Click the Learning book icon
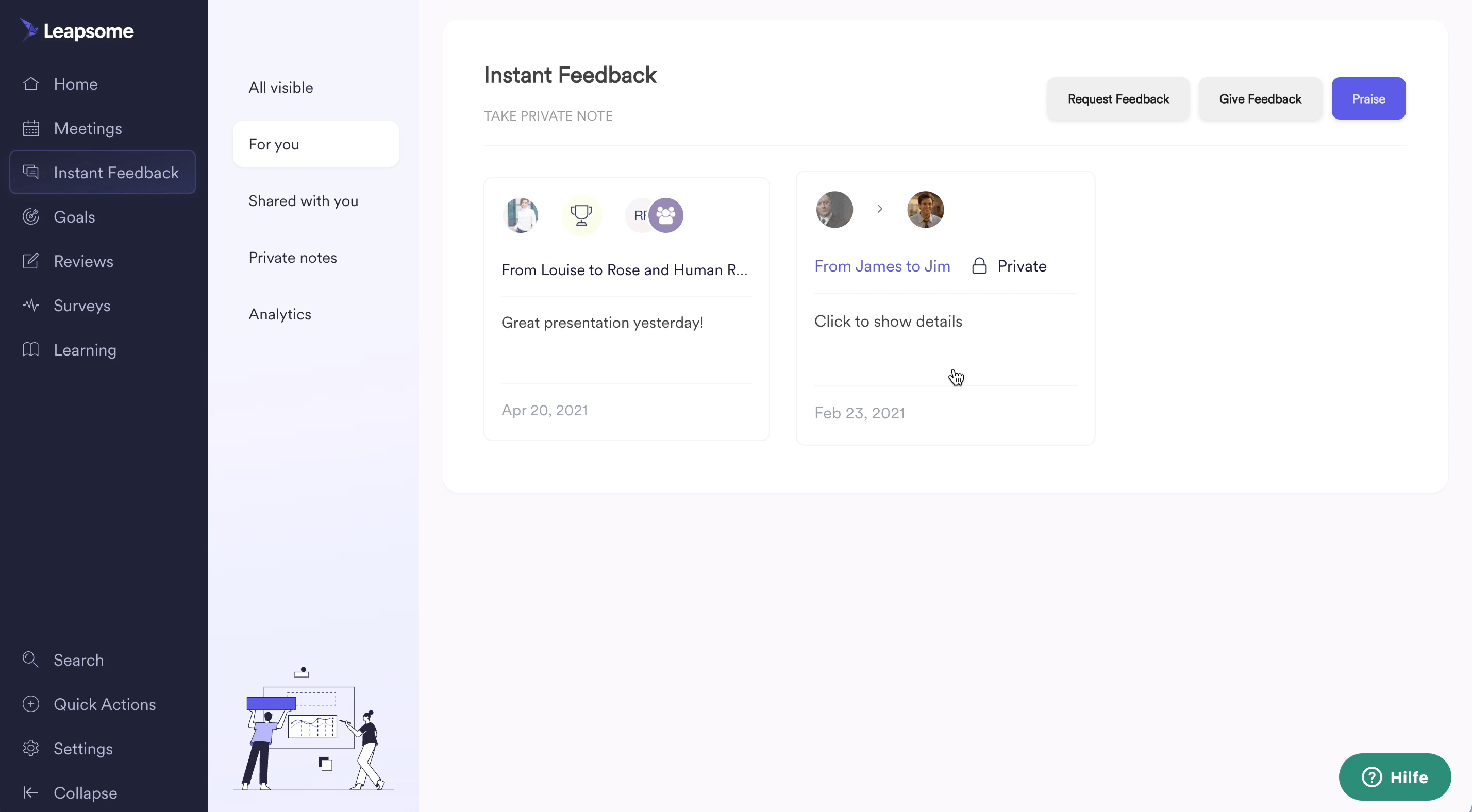This screenshot has height=812, width=1472. coord(31,350)
